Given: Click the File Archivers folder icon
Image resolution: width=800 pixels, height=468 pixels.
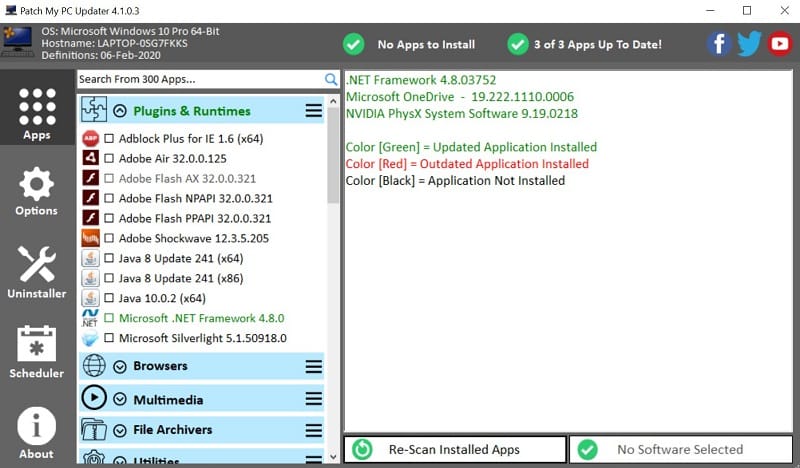Looking at the screenshot, I should click(x=94, y=429).
